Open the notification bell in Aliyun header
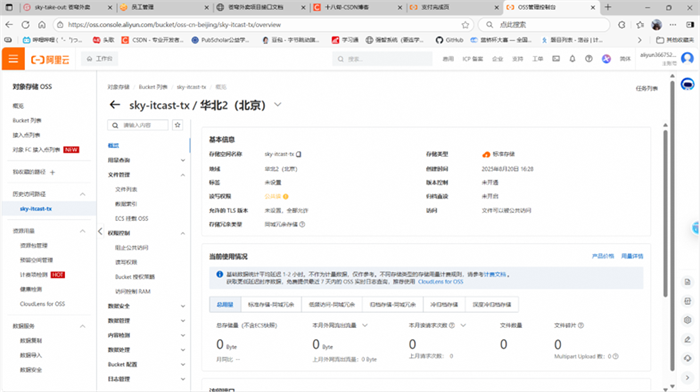 572,59
